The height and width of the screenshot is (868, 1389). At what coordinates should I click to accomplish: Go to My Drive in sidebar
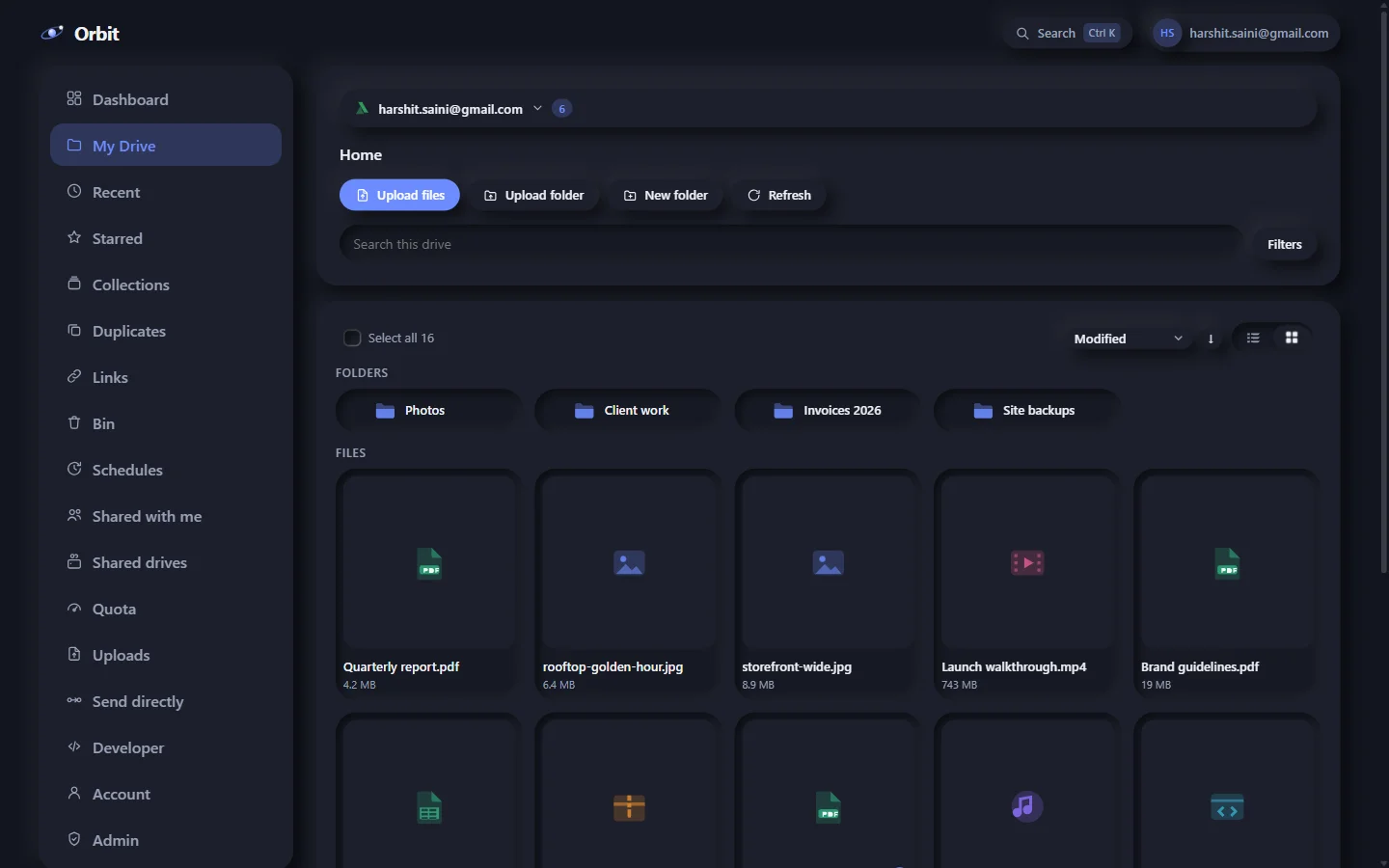tap(166, 145)
